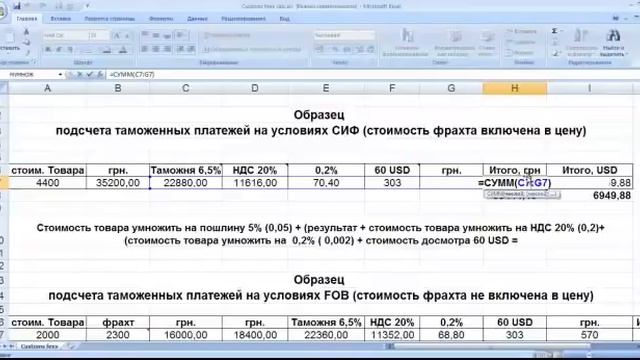640x360 pixels.
Task: Click the Cut scissors icon
Action: click(27, 32)
